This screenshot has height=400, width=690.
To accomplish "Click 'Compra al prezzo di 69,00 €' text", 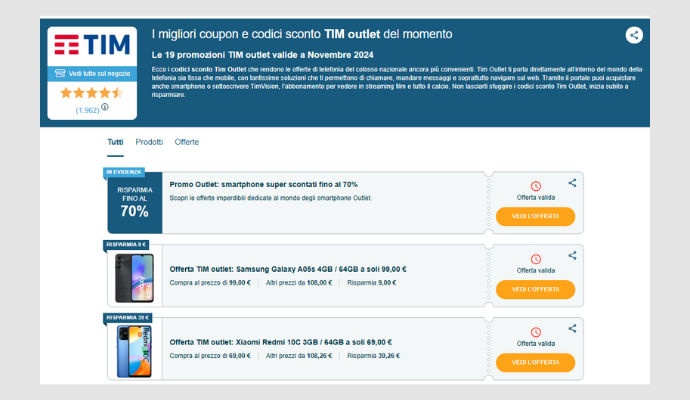I will [x=210, y=356].
